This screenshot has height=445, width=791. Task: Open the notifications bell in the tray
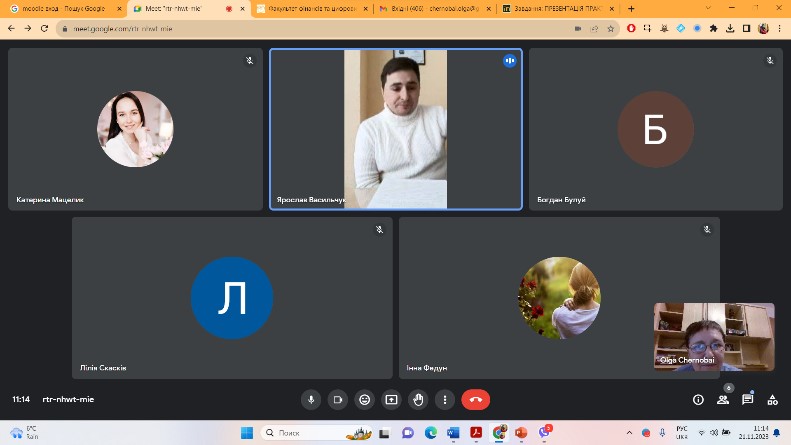pos(777,432)
